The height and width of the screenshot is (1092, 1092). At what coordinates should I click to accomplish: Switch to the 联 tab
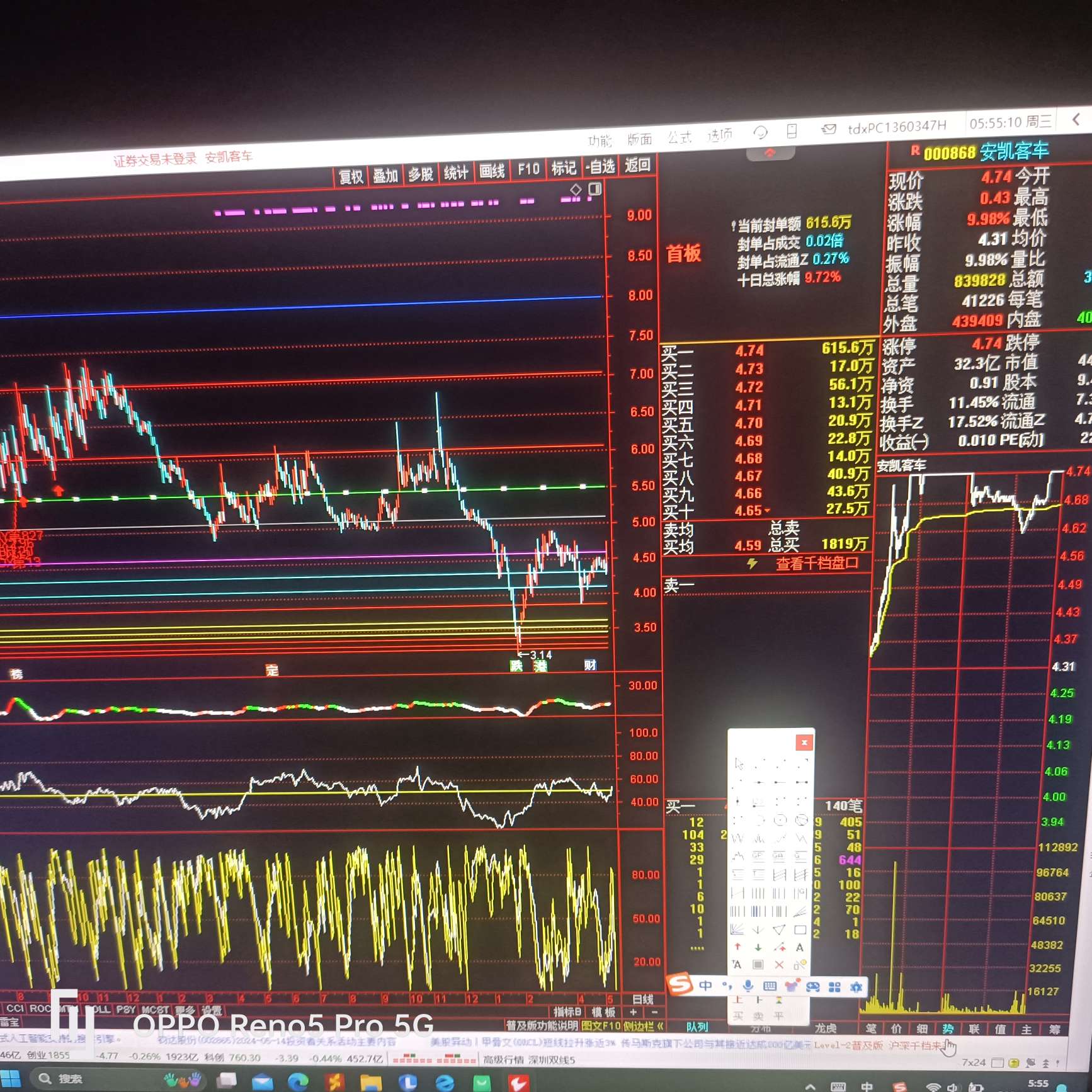click(x=974, y=1030)
